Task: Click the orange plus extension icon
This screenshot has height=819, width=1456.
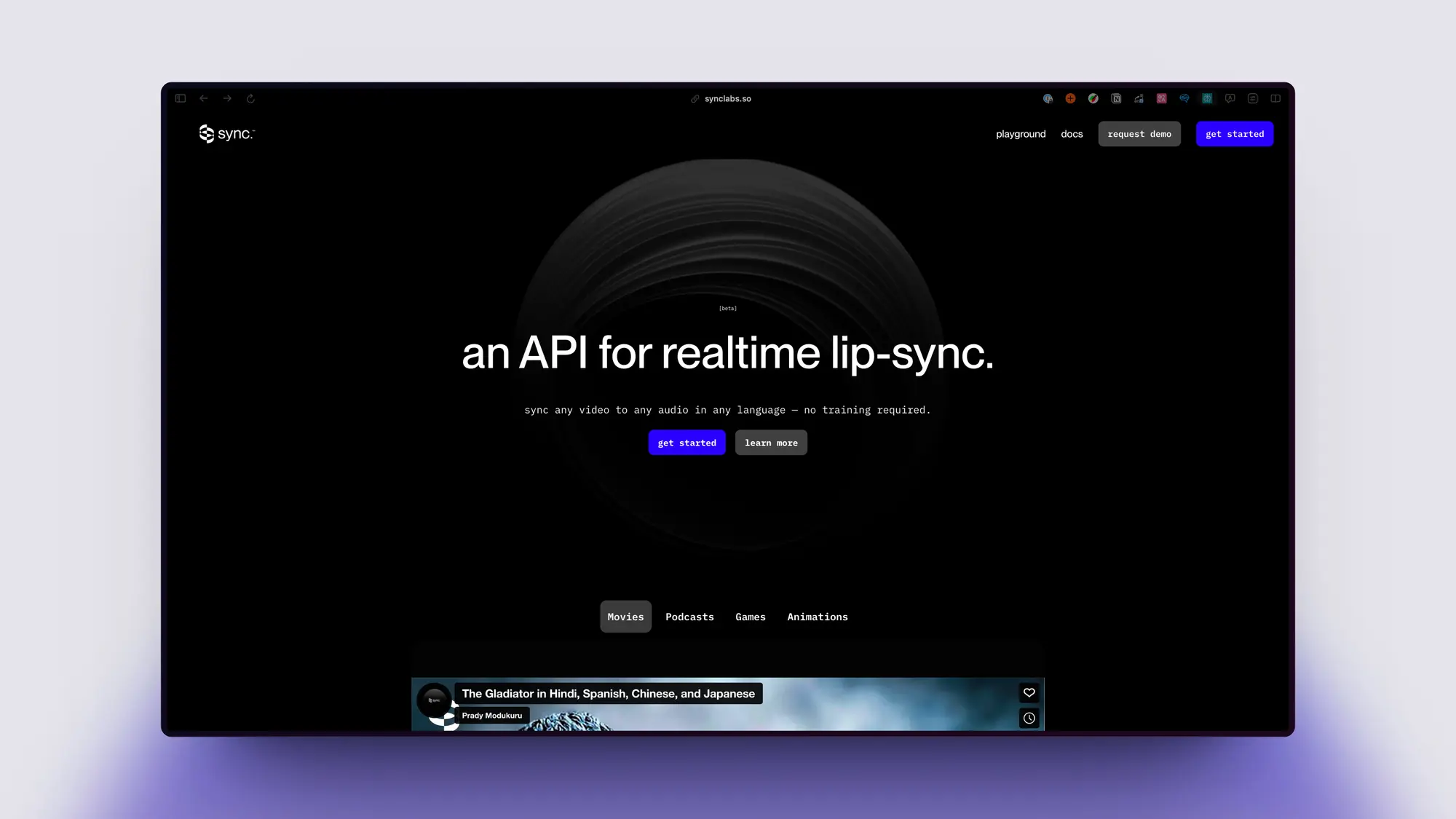Action: tap(1070, 98)
